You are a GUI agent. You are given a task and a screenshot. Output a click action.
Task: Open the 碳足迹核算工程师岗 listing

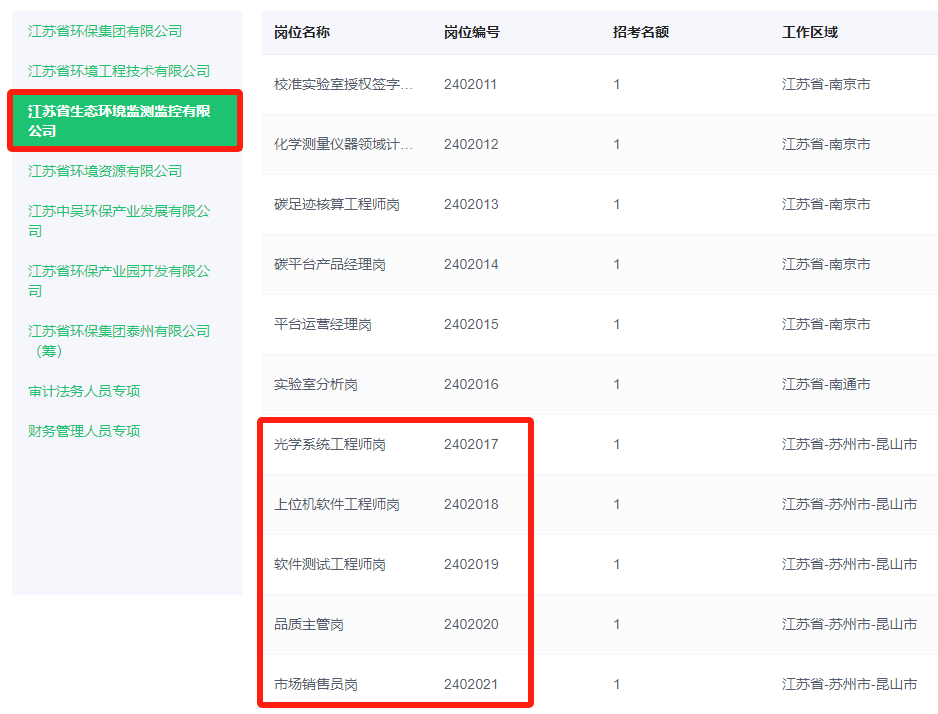click(331, 204)
